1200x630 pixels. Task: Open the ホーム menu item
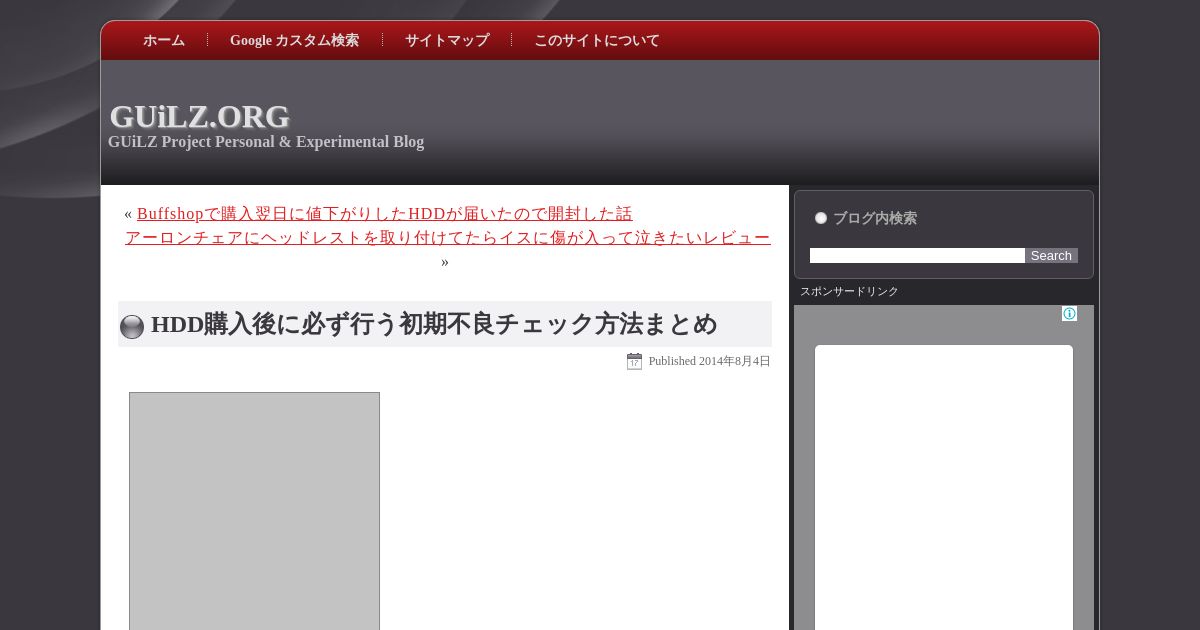[163, 41]
